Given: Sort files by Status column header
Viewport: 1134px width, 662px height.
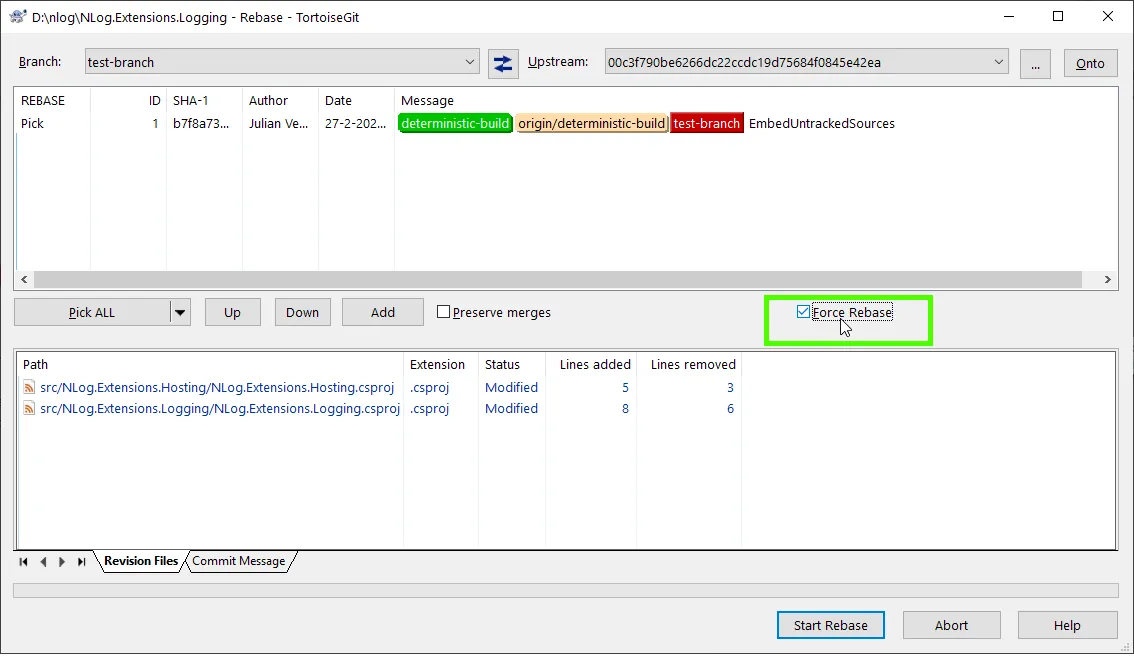Looking at the screenshot, I should click(x=502, y=365).
